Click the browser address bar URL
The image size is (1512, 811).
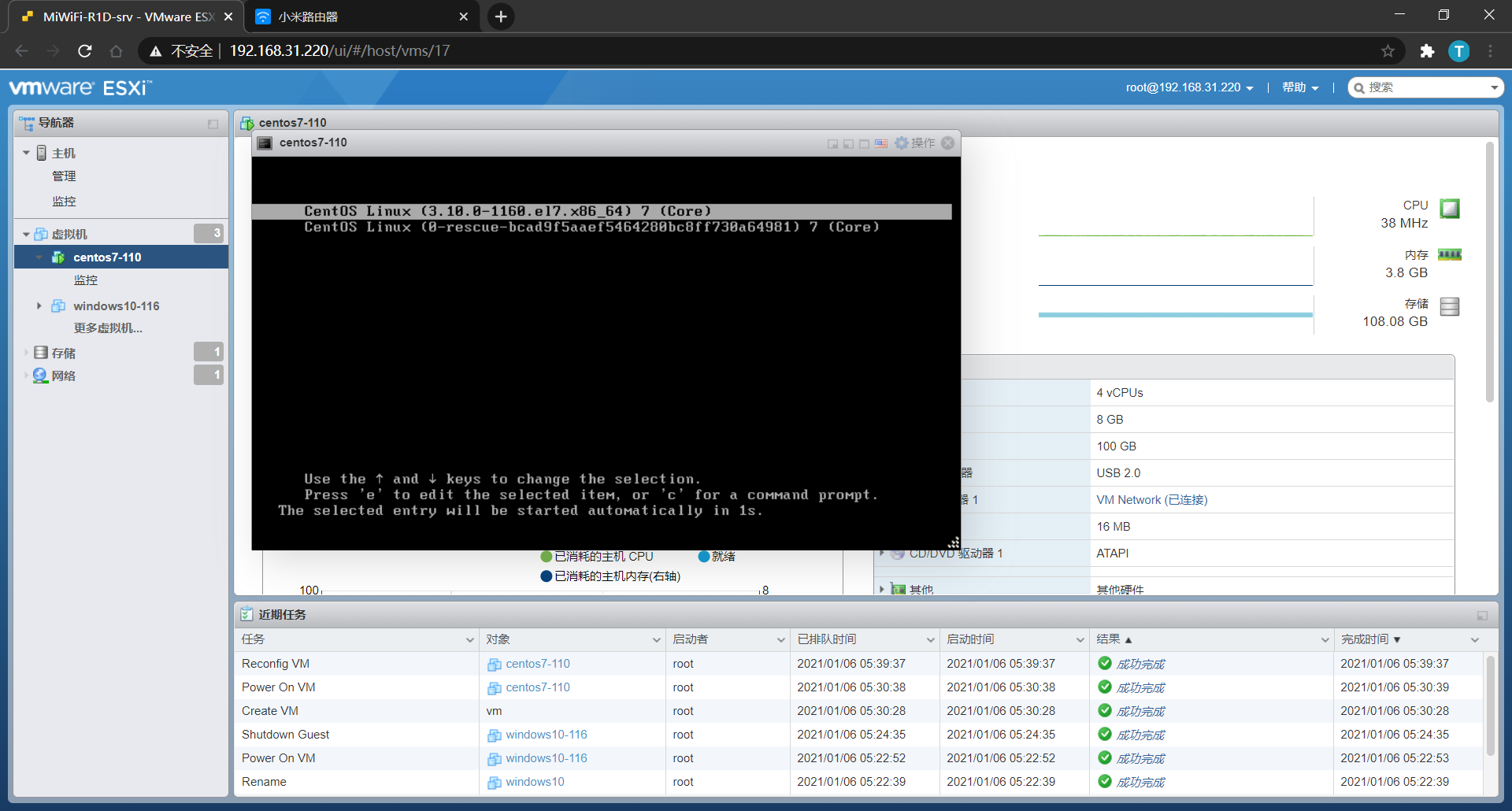339,51
